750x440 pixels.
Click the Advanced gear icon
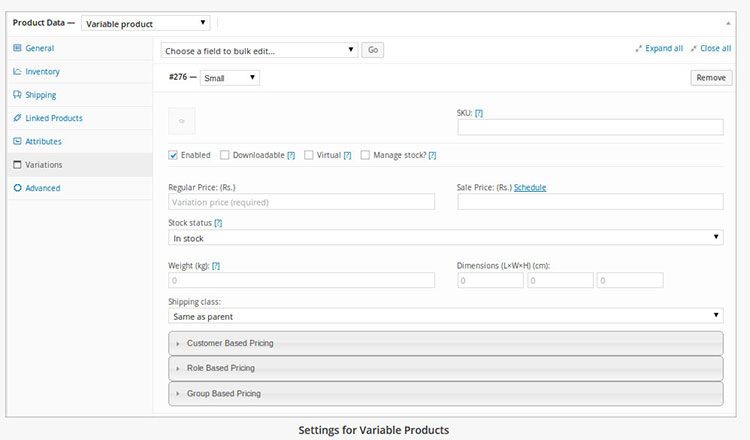pyautogui.click(x=17, y=188)
